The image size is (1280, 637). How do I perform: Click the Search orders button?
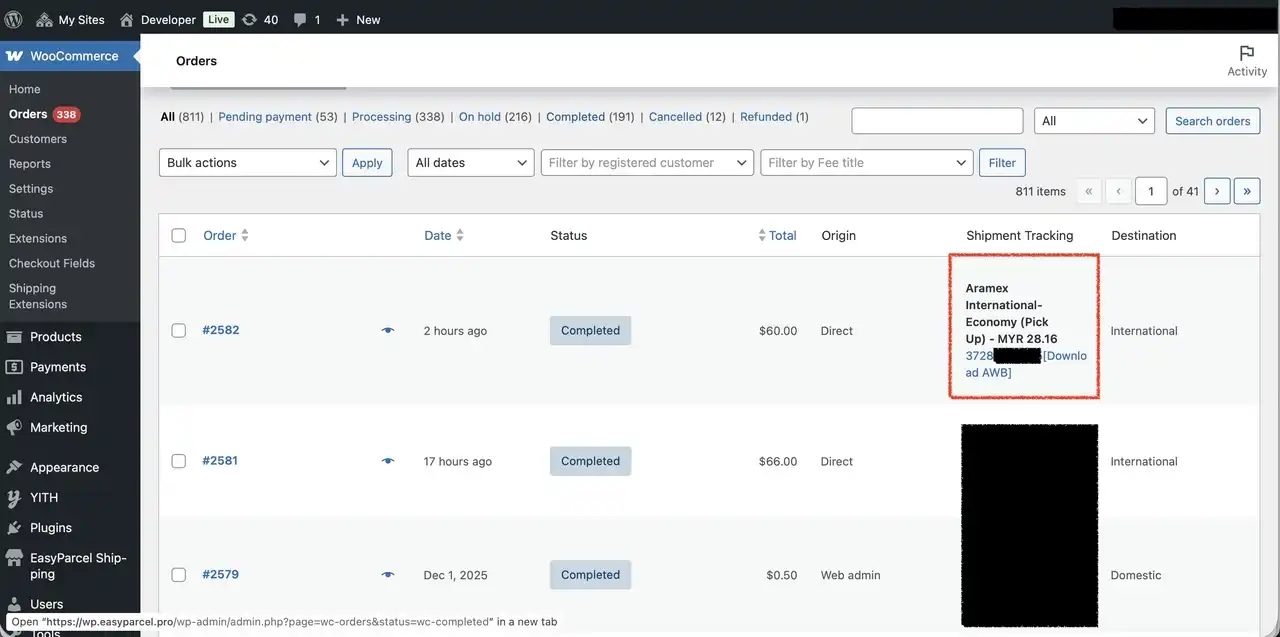click(x=1212, y=120)
